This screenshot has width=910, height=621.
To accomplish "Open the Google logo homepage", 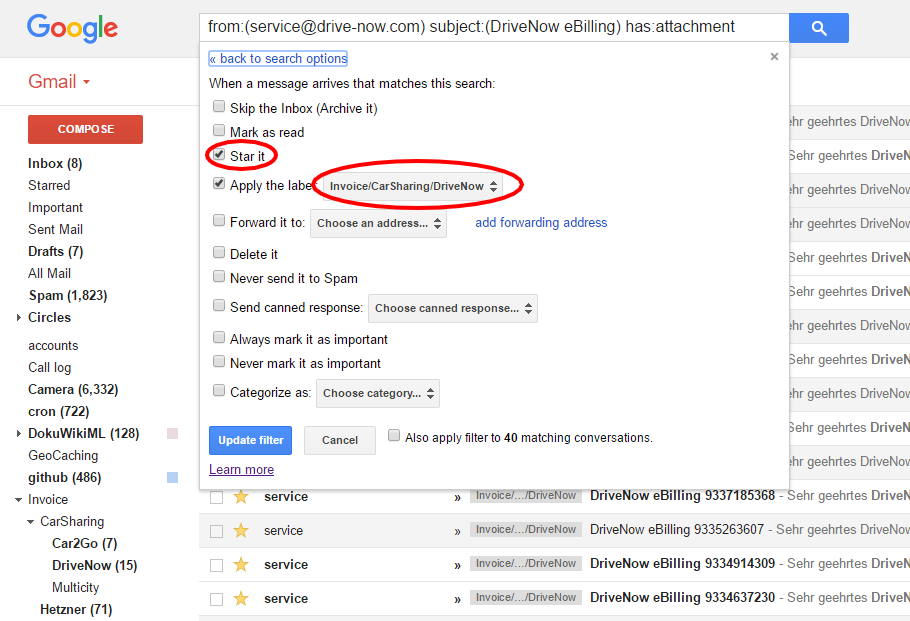I will 72,28.
